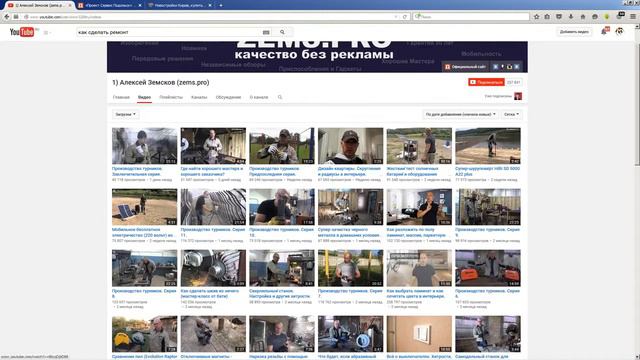Open video link Как выбрать ламинат
640x360 pixels.
pyautogui.click(x=416, y=293)
